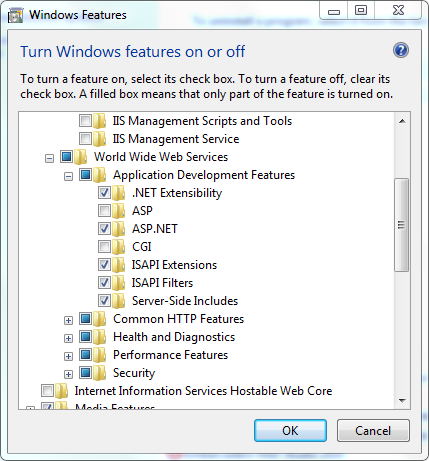Image resolution: width=429 pixels, height=461 pixels.
Task: Uncheck the .NET Extensibility checkbox
Action: (x=104, y=193)
